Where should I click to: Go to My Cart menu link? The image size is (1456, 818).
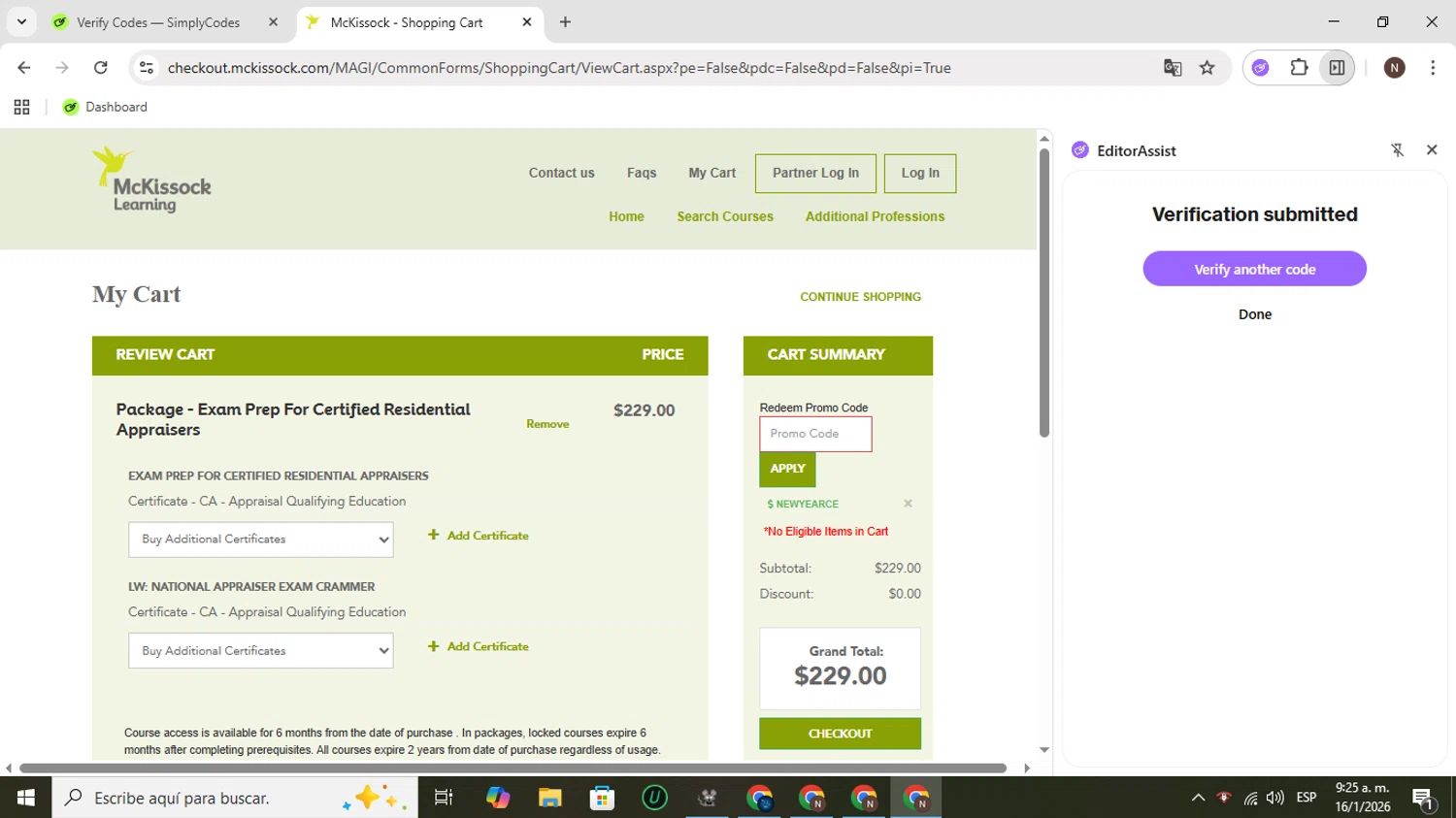click(711, 173)
